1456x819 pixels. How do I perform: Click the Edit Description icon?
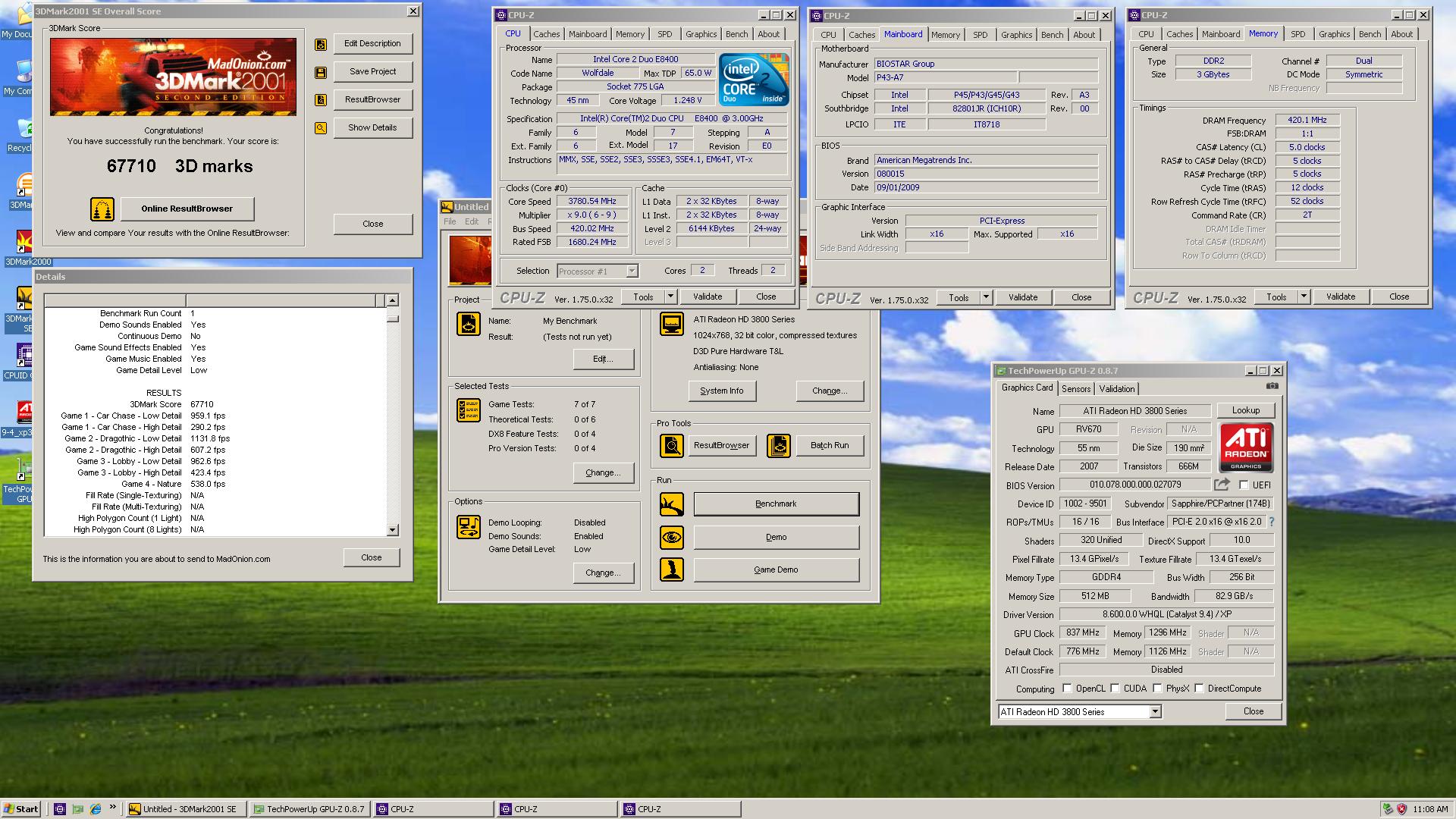coord(321,44)
